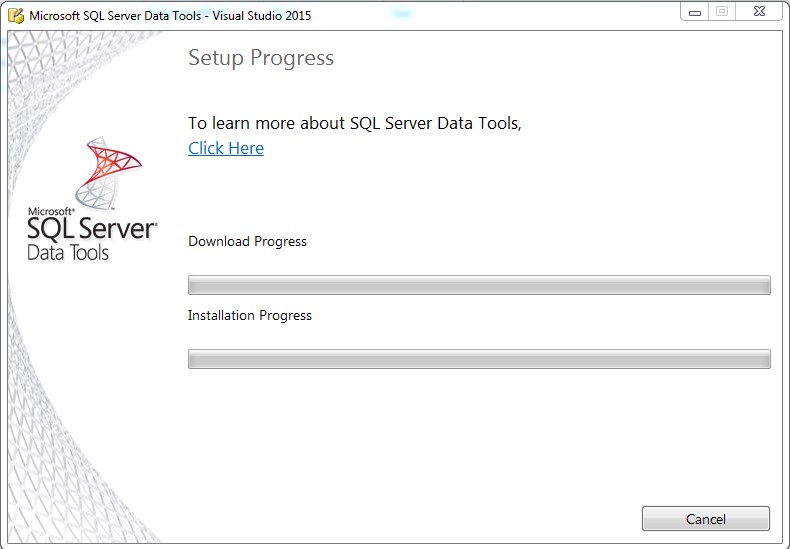
Task: Click the Cancel button
Action: [705, 518]
